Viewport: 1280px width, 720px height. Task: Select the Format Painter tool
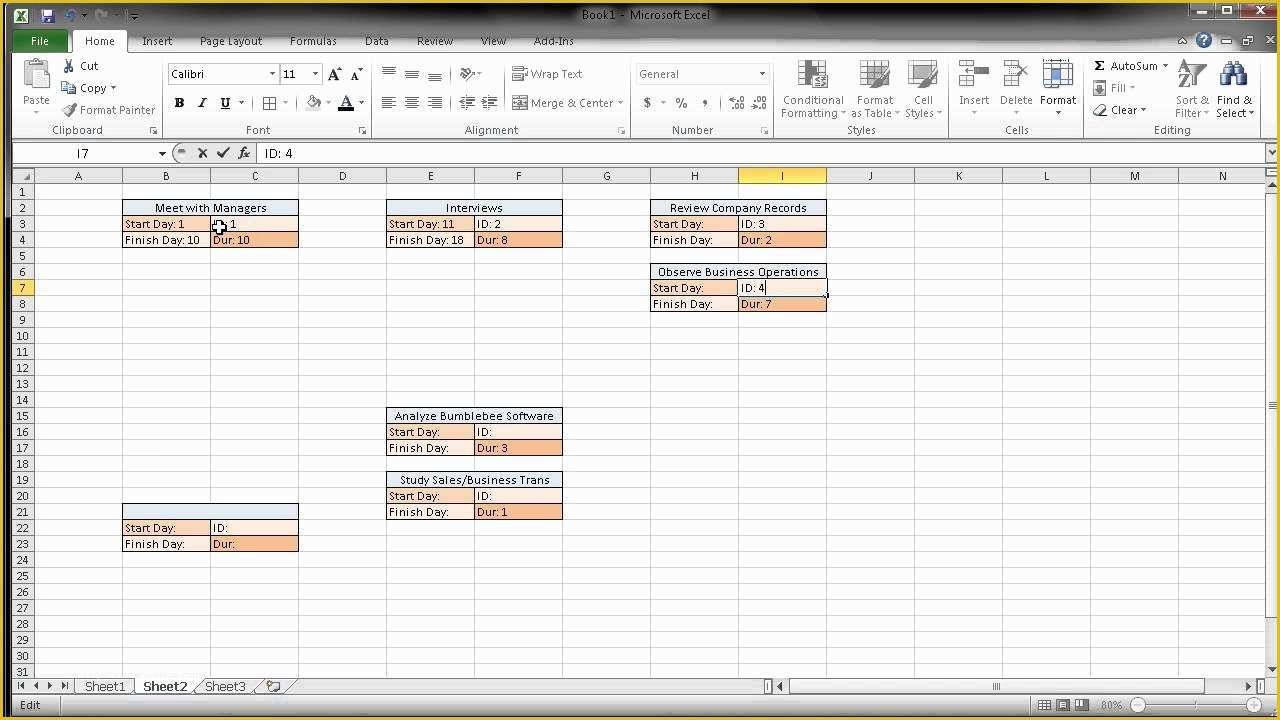[108, 110]
